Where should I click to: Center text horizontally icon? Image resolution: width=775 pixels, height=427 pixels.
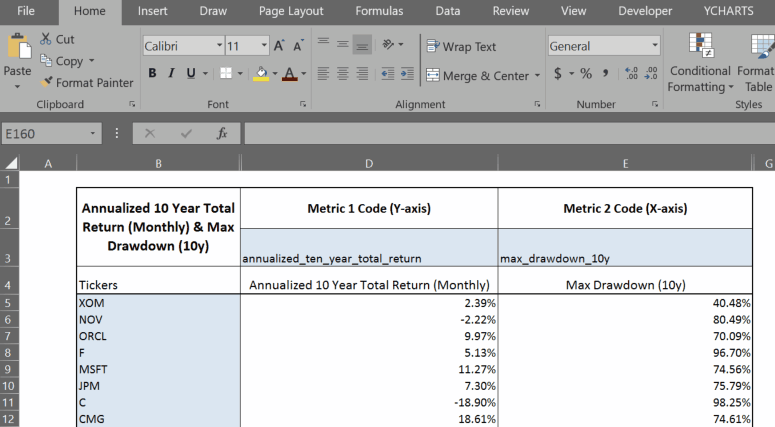tap(343, 74)
